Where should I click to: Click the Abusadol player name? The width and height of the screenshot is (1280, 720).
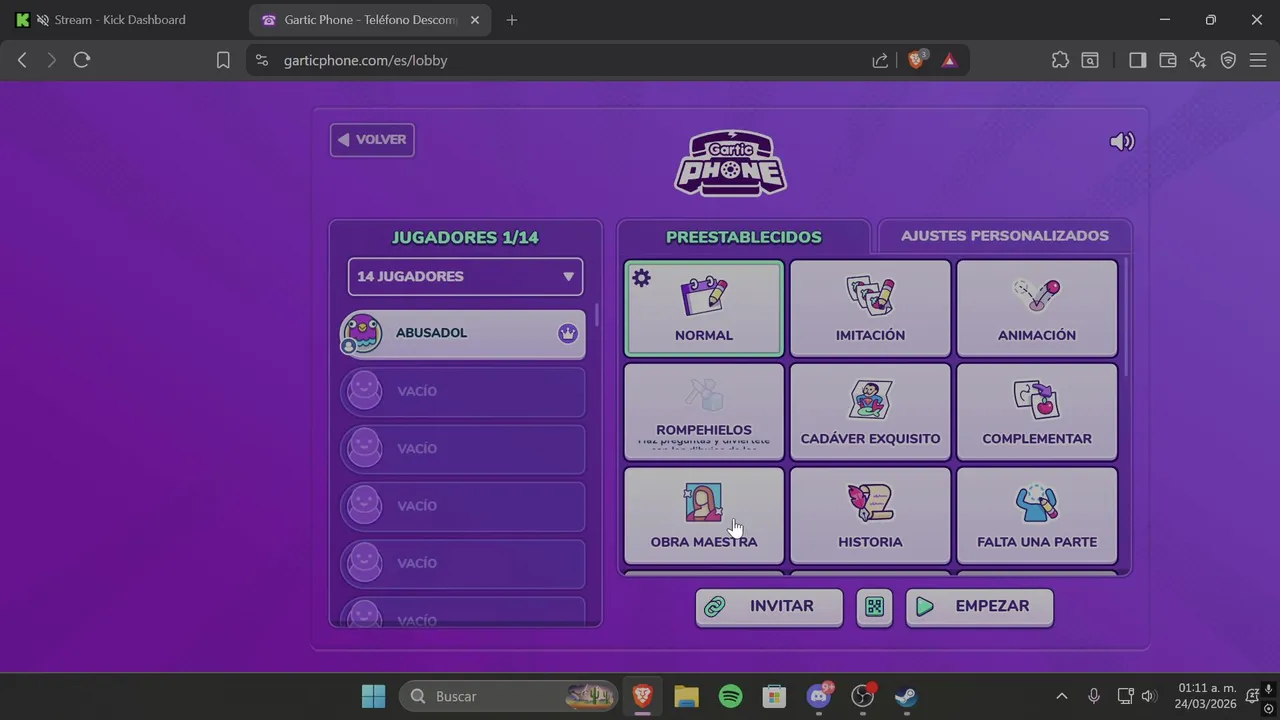click(x=431, y=333)
